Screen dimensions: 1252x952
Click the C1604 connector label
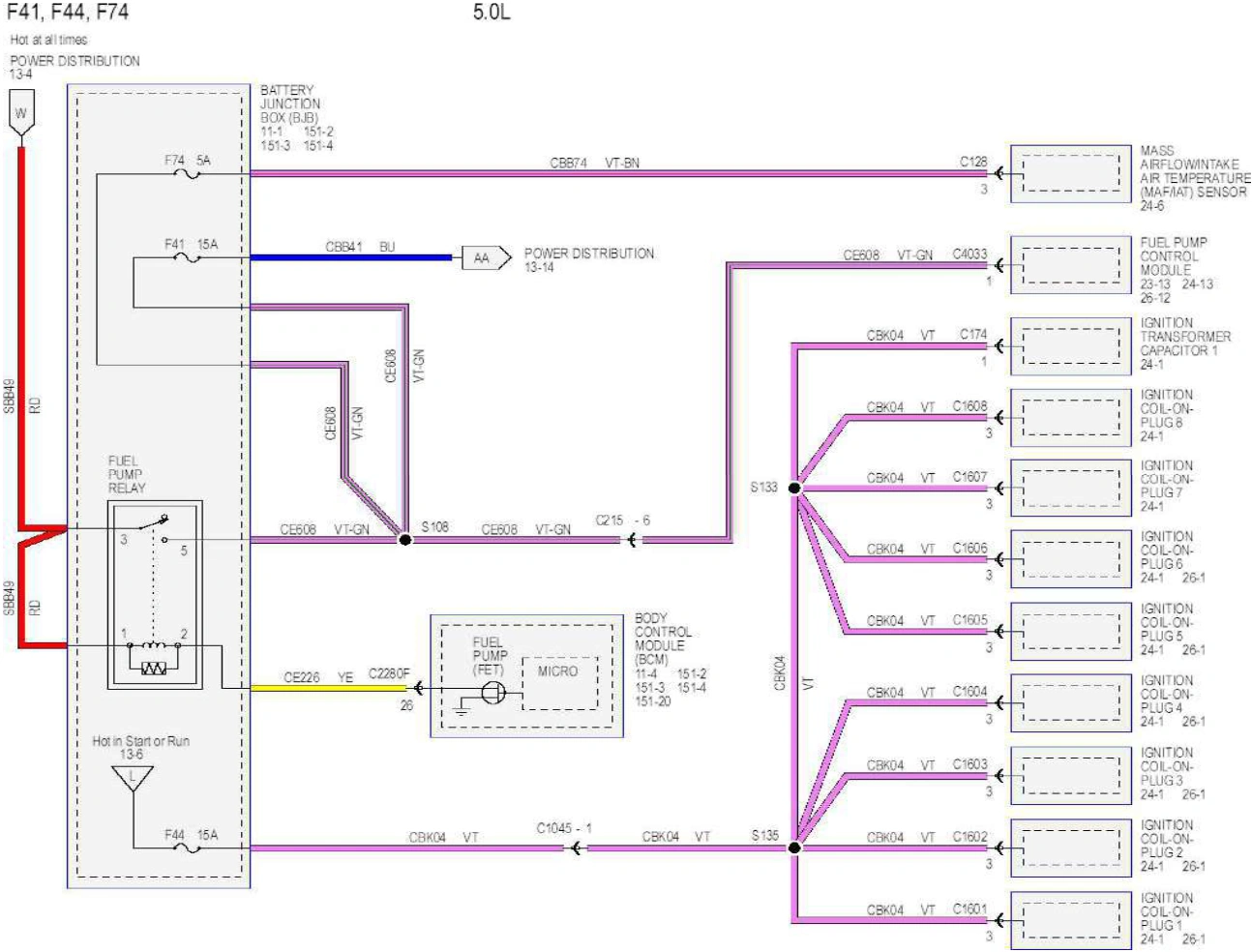pyautogui.click(x=969, y=692)
